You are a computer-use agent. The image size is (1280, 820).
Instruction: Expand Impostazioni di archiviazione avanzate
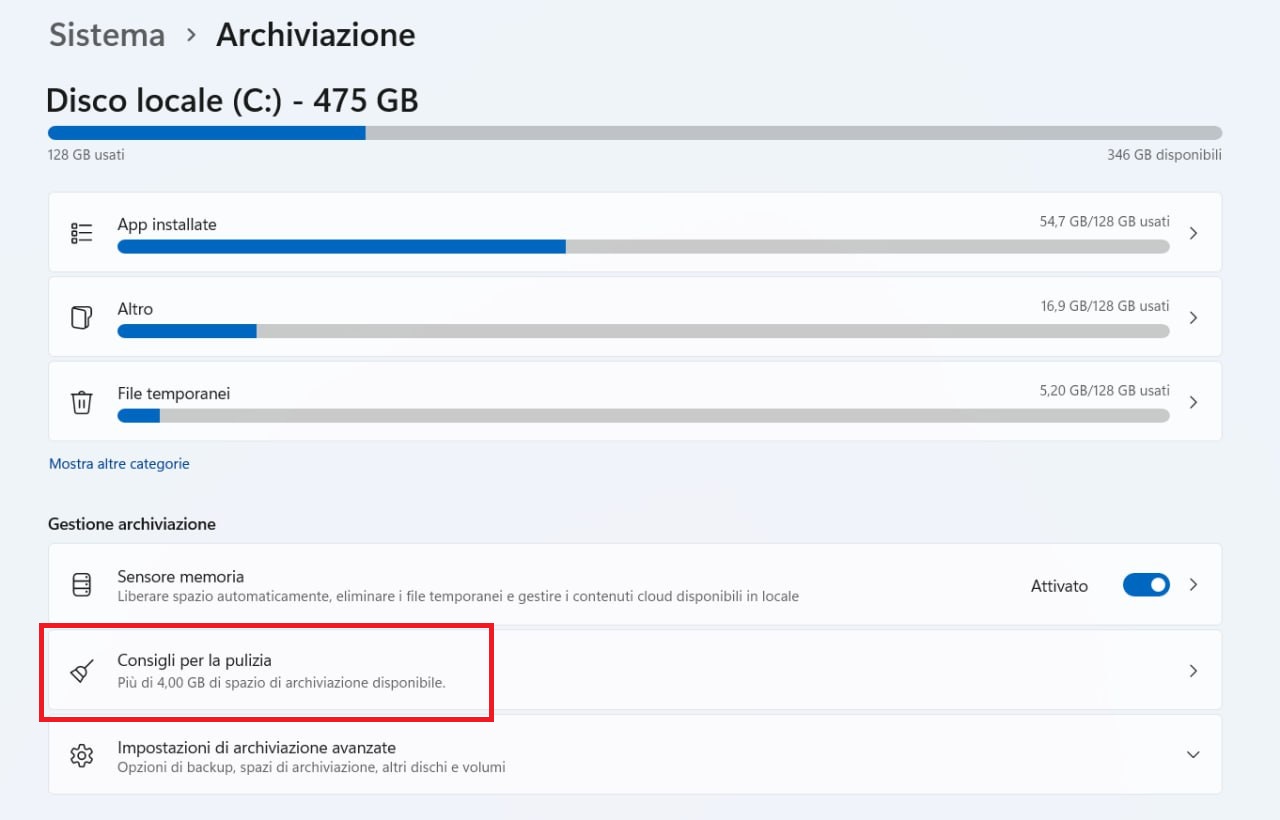click(1193, 755)
